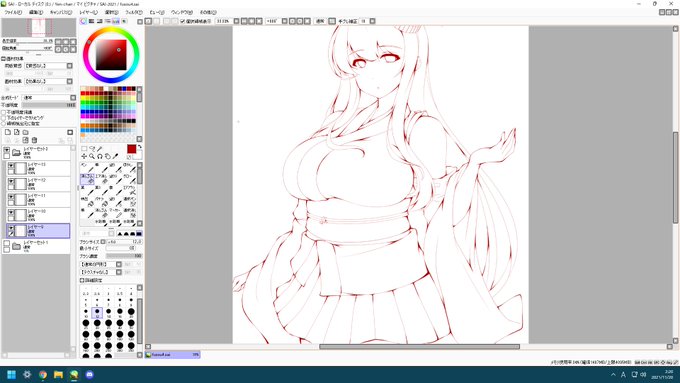Swap foreground and background colors arrow
Image resolution: width=680 pixels, height=383 pixels.
coord(140,146)
